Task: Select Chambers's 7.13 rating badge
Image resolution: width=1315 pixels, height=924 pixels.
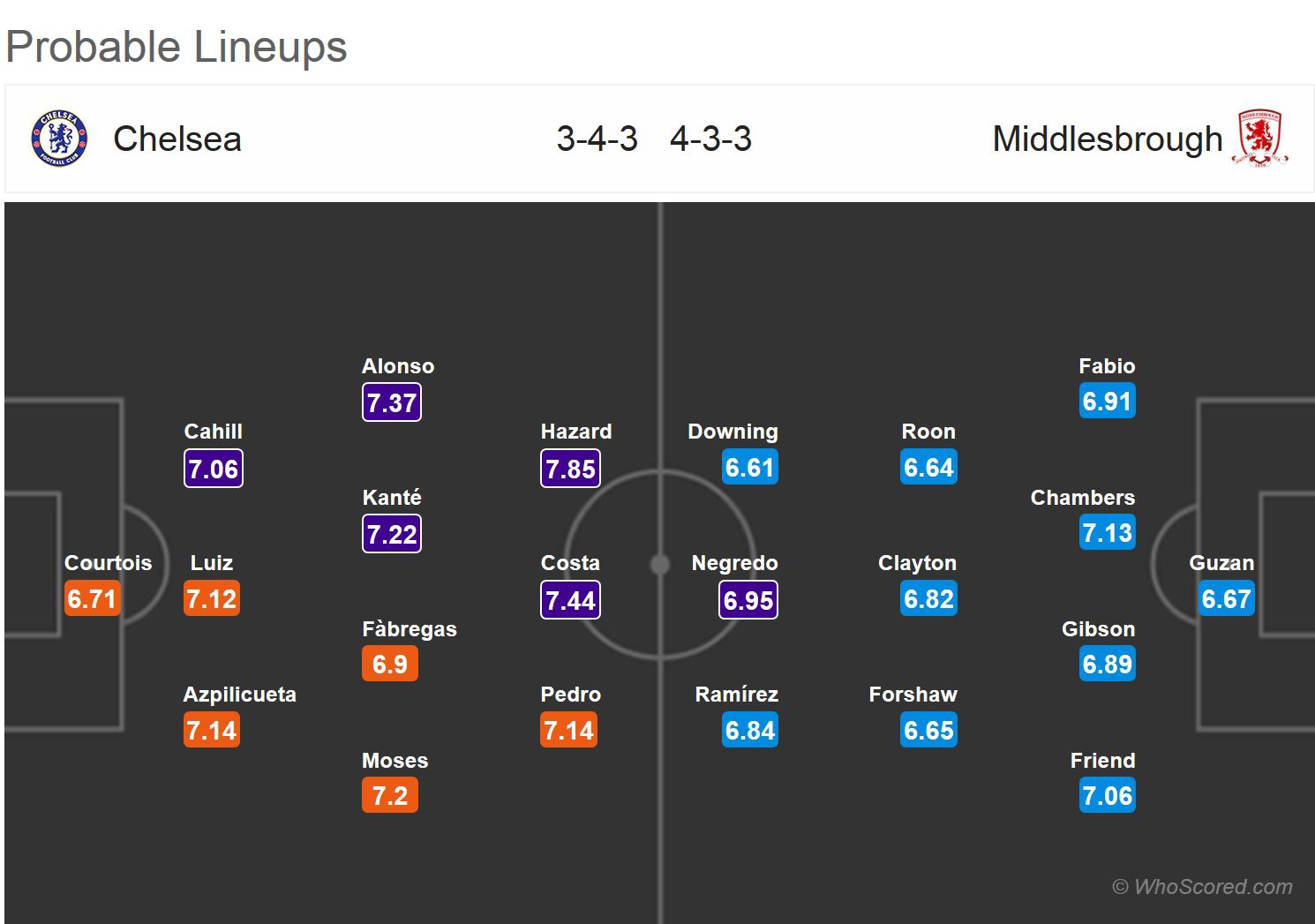Action: coord(1107,533)
